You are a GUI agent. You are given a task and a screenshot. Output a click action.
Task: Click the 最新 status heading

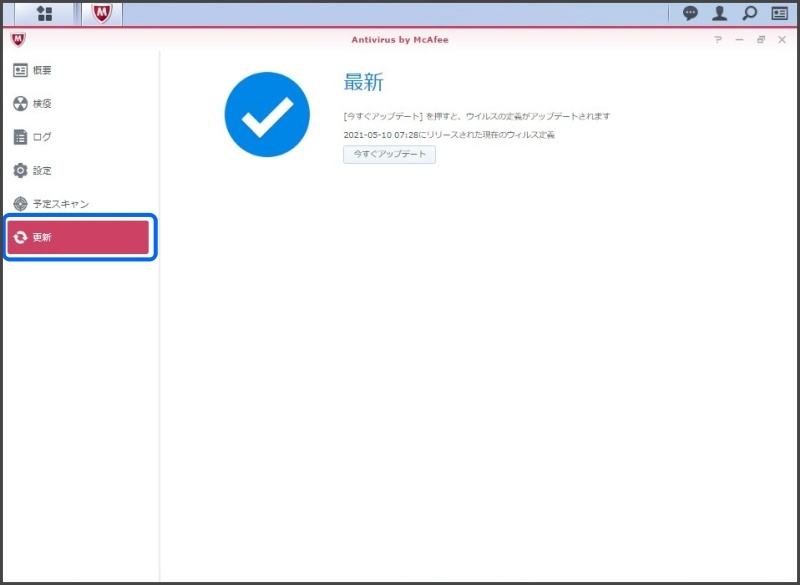pyautogui.click(x=363, y=82)
